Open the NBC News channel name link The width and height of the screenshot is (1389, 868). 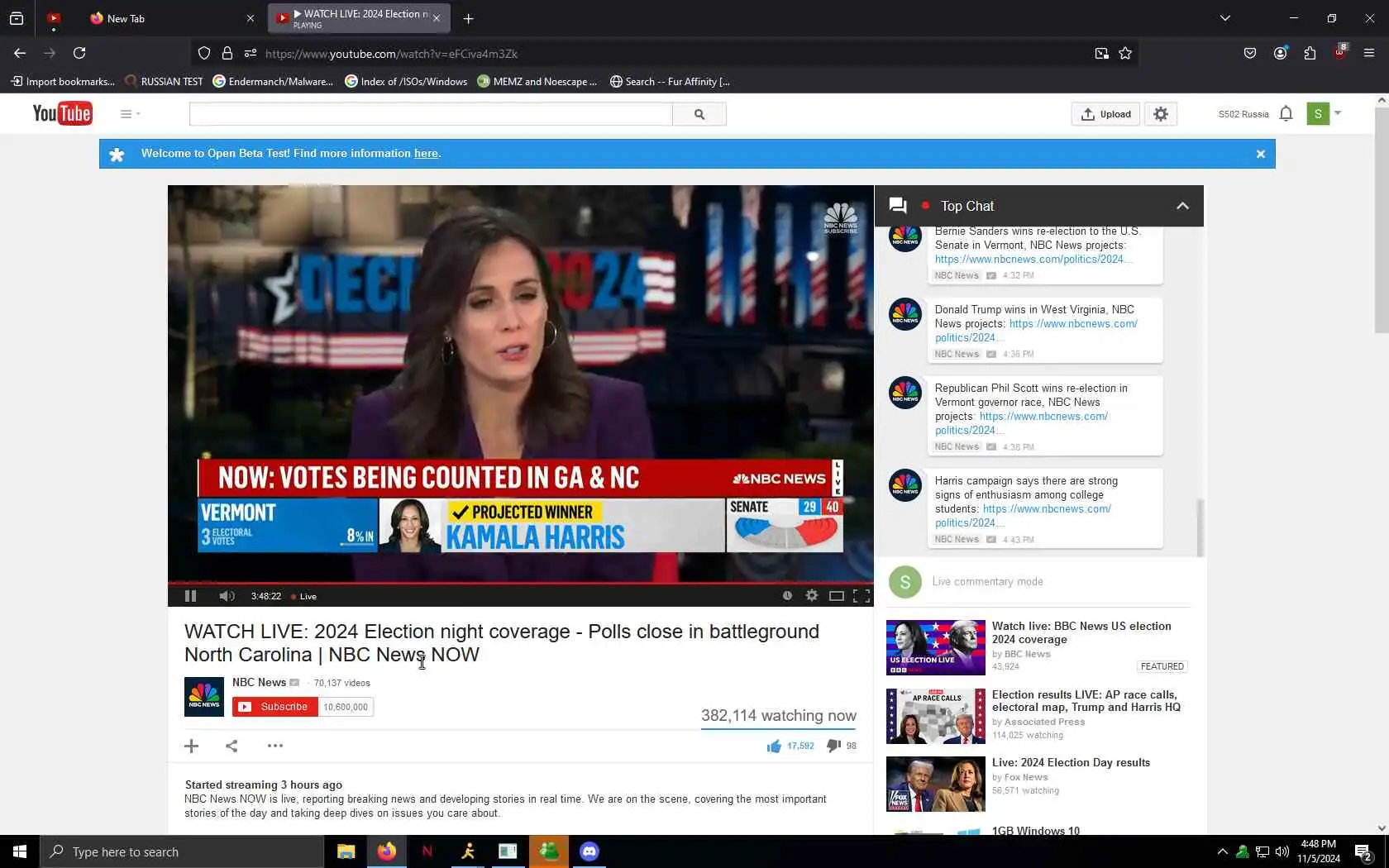click(259, 682)
